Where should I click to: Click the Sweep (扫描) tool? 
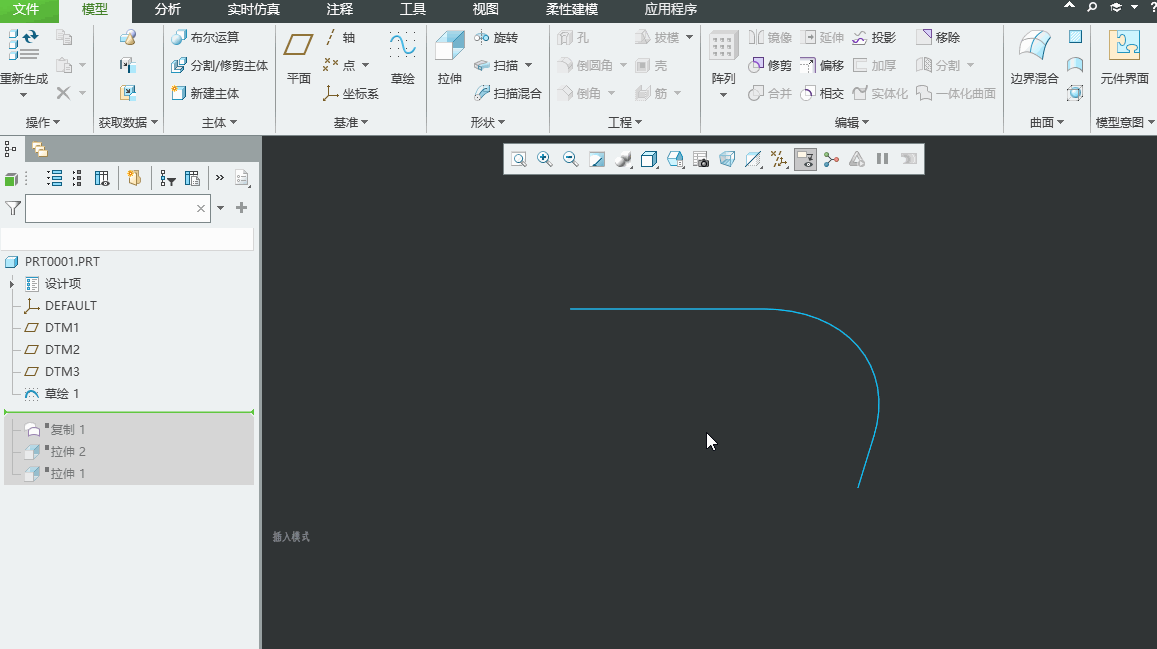(x=496, y=66)
